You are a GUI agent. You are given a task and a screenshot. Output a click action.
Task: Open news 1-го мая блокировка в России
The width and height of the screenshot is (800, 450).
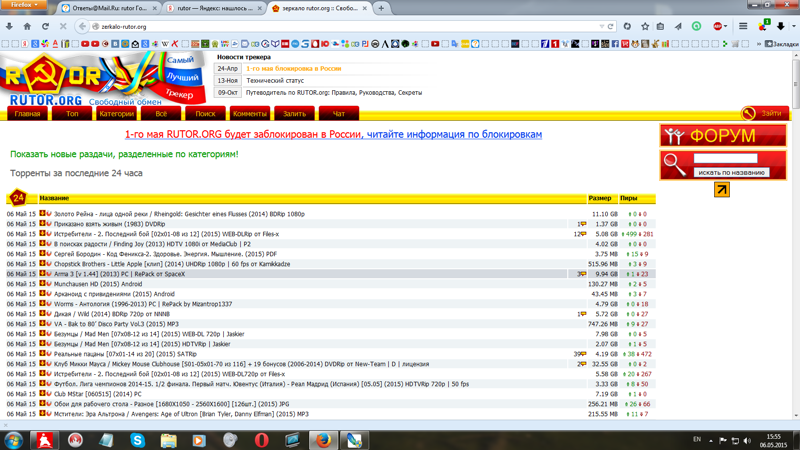coord(294,68)
